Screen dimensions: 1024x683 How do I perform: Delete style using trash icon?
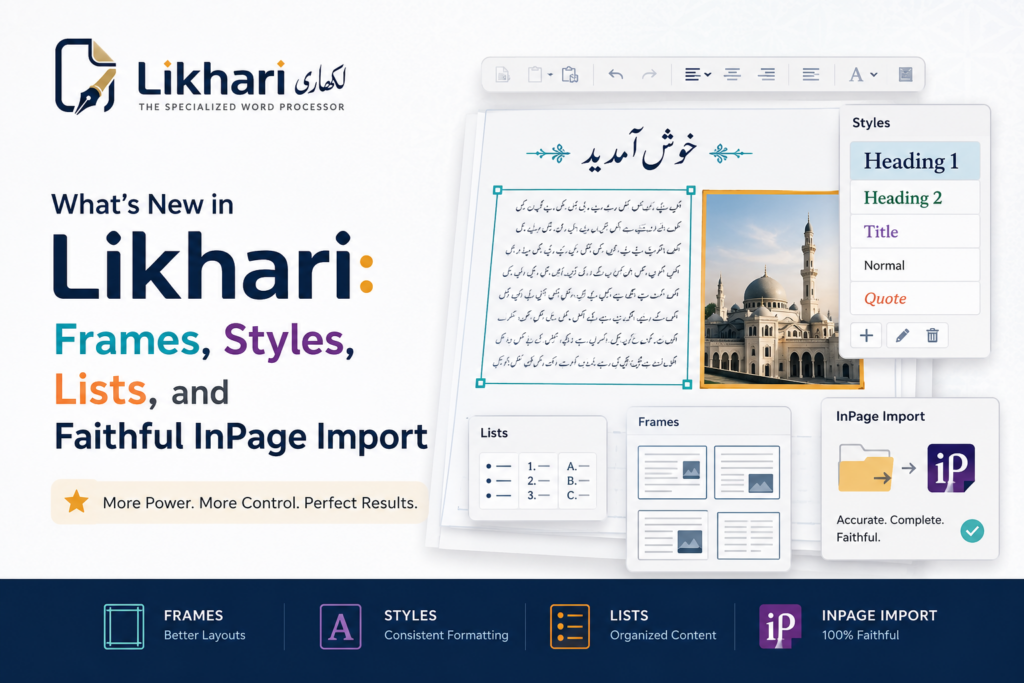(x=933, y=336)
